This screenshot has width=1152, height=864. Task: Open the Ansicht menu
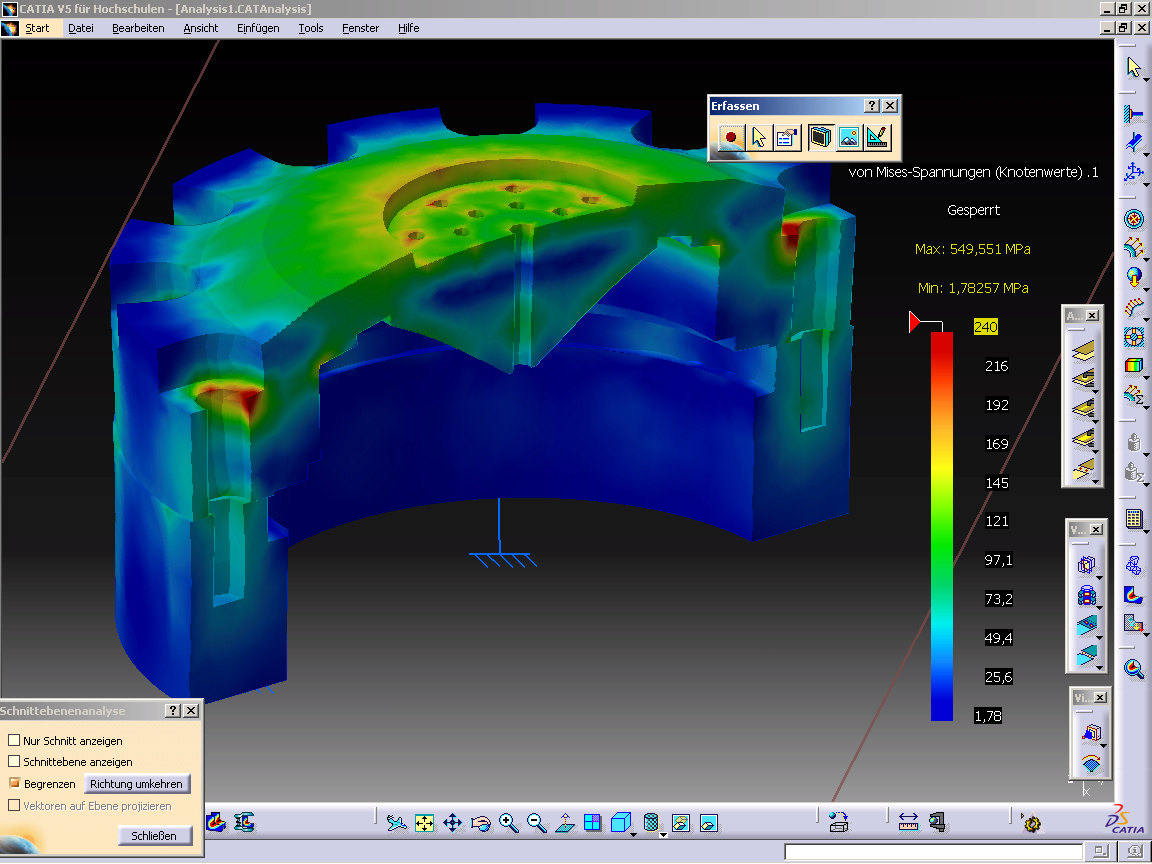pos(201,28)
